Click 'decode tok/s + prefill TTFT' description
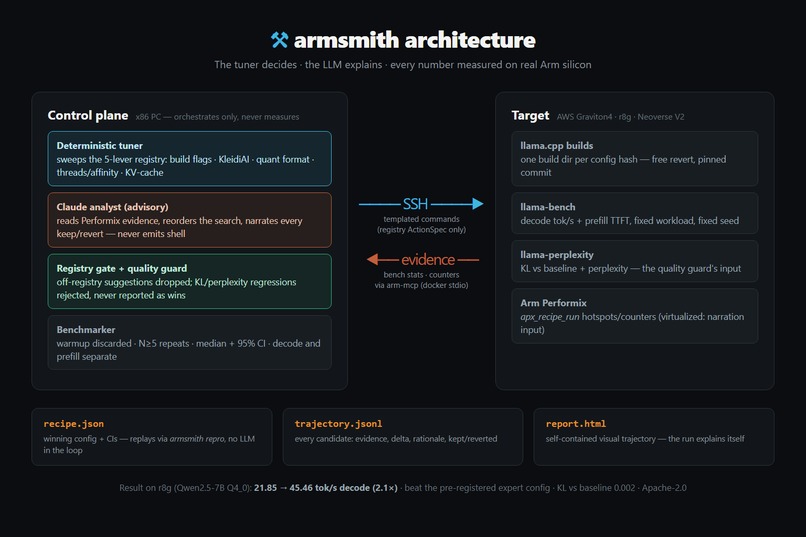 tap(630, 220)
